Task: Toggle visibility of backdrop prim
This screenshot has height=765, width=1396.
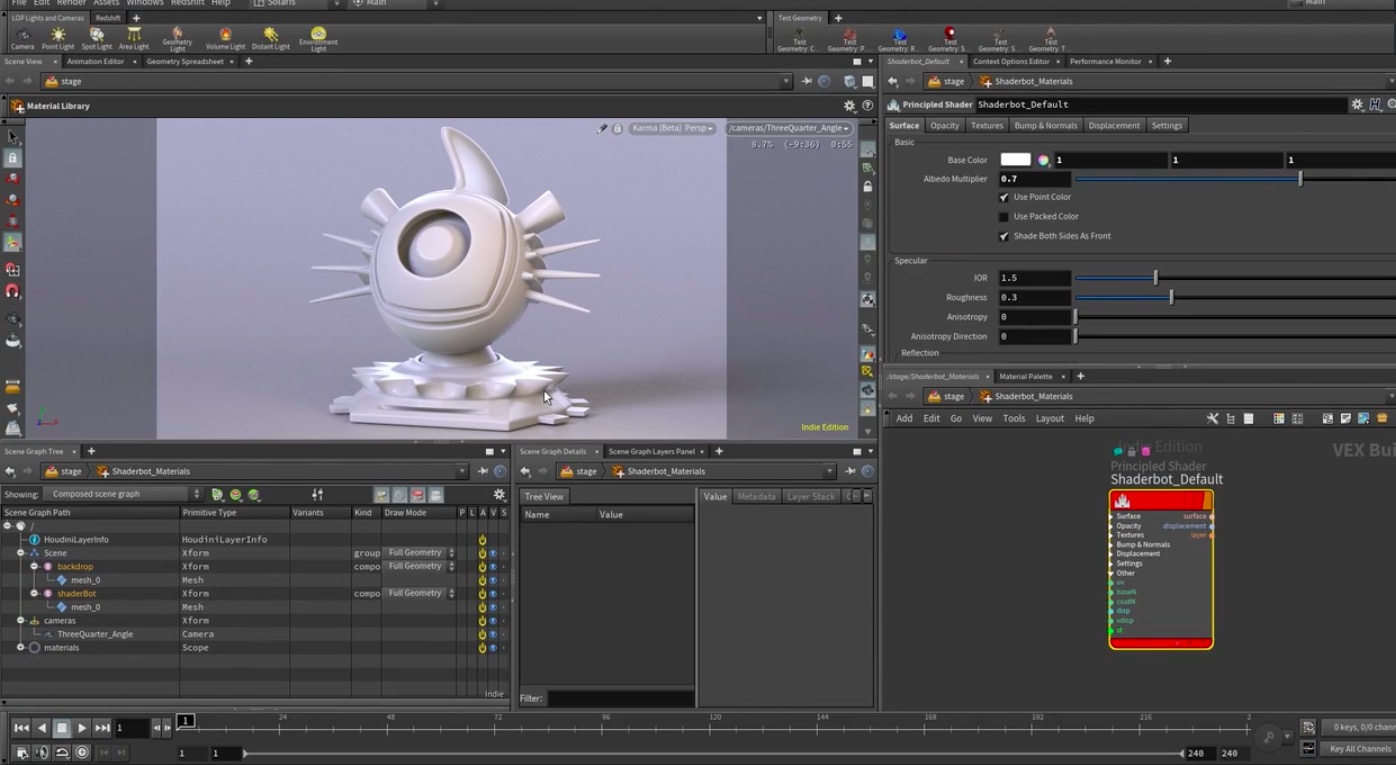Action: pos(493,566)
